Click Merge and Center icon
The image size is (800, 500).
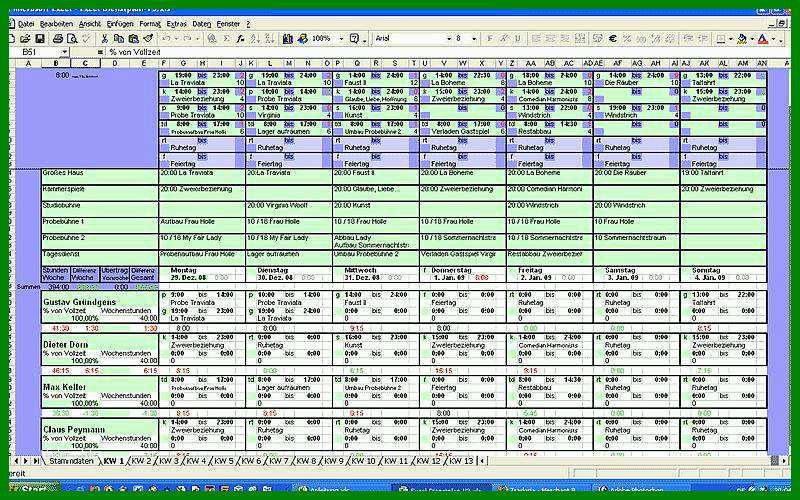580,39
